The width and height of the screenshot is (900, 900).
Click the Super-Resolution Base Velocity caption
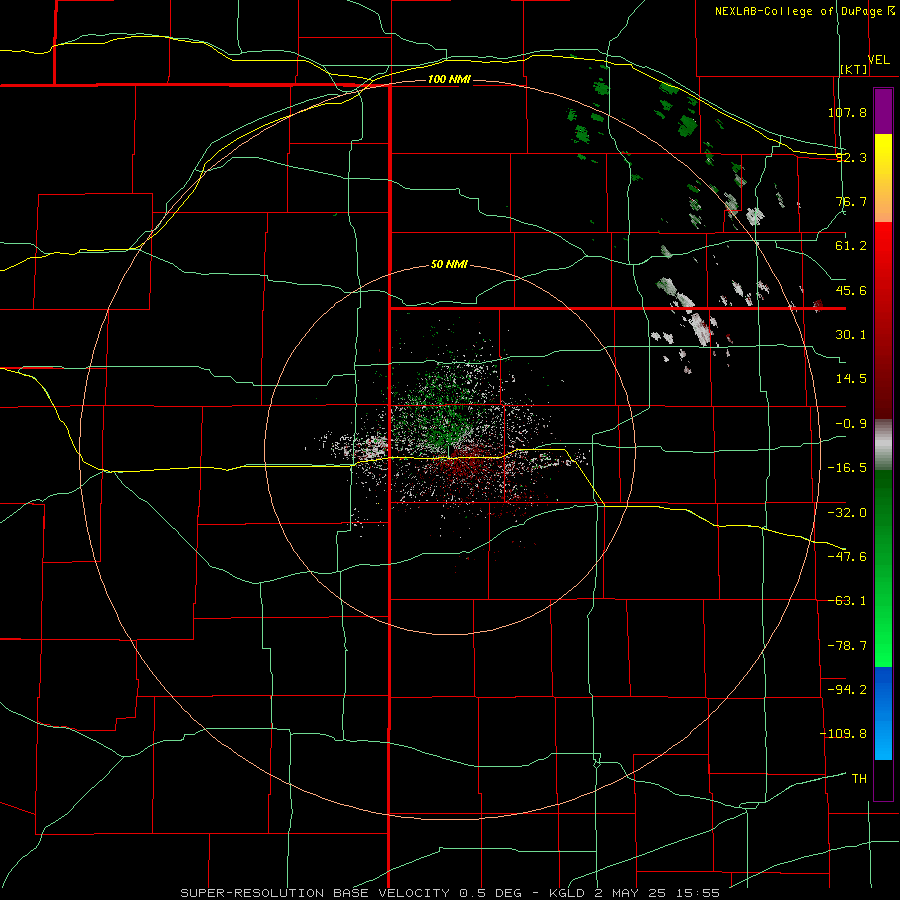(450, 893)
